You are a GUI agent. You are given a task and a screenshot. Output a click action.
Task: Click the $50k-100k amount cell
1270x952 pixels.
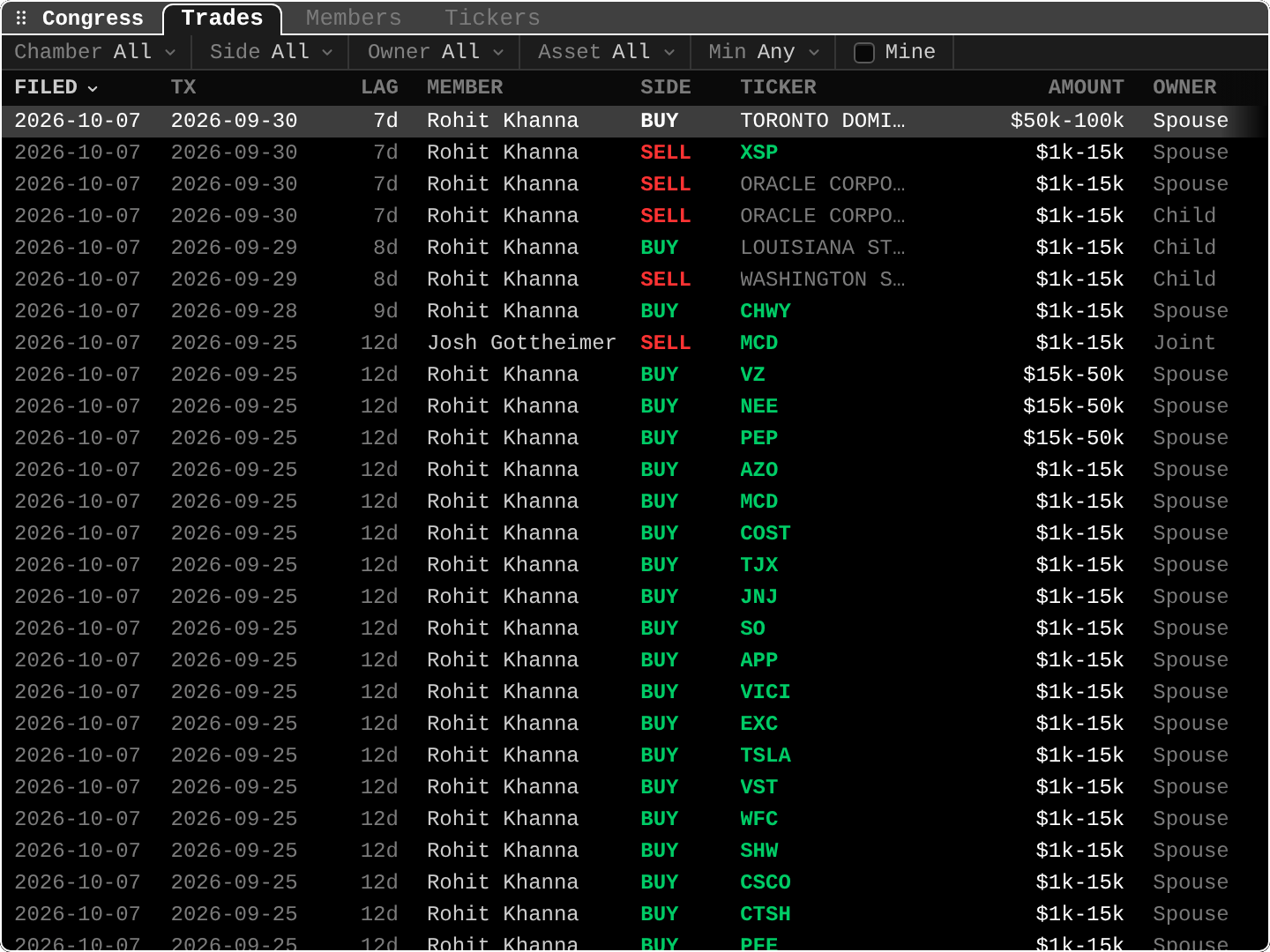1067,121
